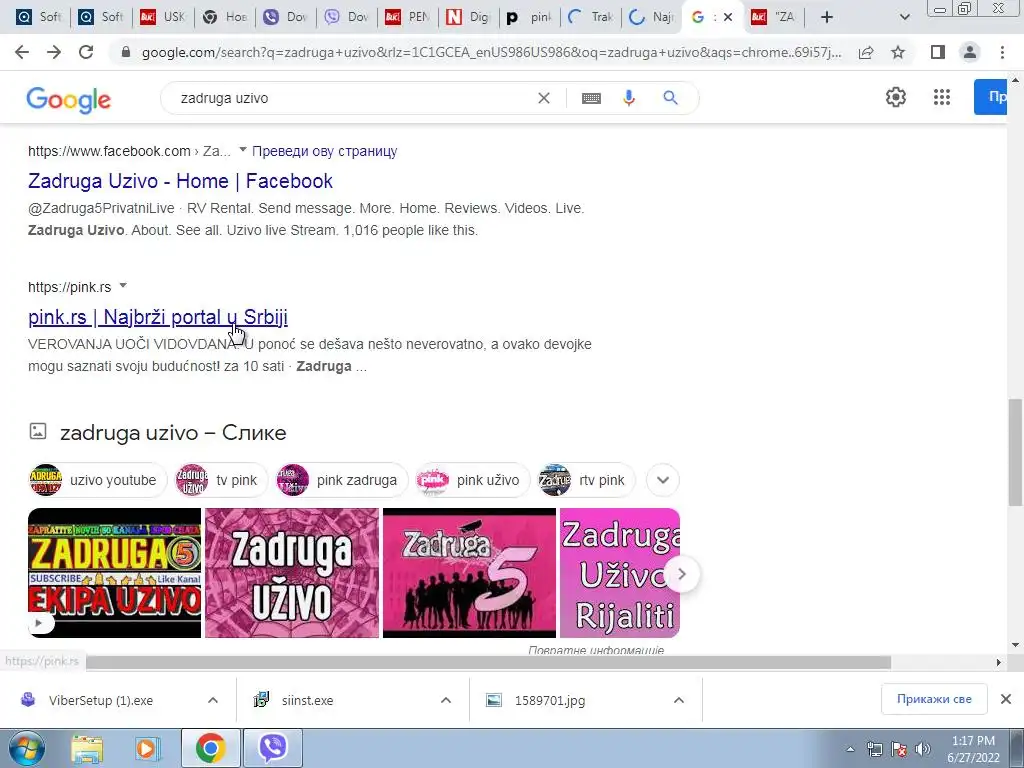This screenshot has height=768, width=1024.
Task: Select the 'rtv pink' image filter chip
Action: pyautogui.click(x=586, y=480)
